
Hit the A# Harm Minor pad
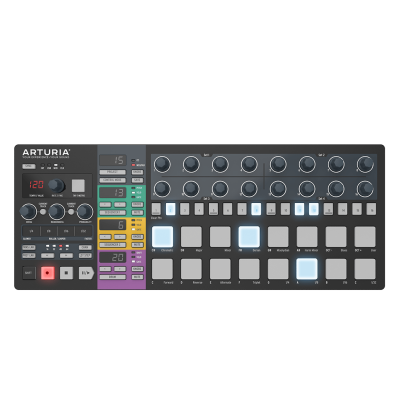307,236
